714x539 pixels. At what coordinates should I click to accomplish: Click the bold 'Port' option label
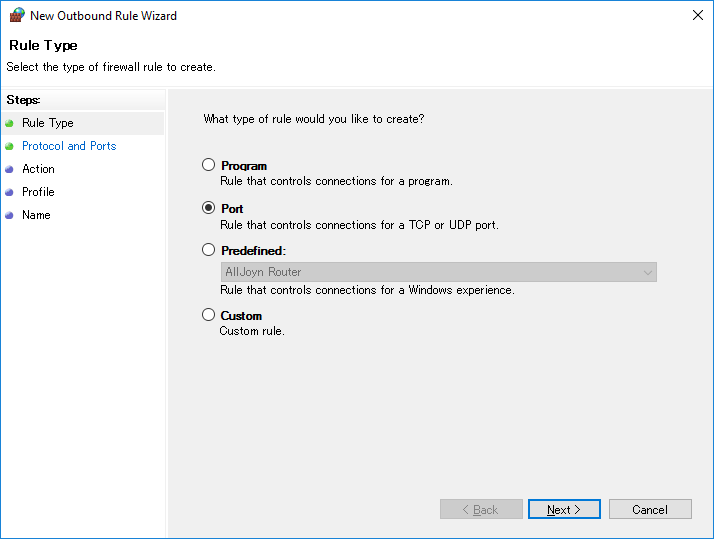click(232, 208)
